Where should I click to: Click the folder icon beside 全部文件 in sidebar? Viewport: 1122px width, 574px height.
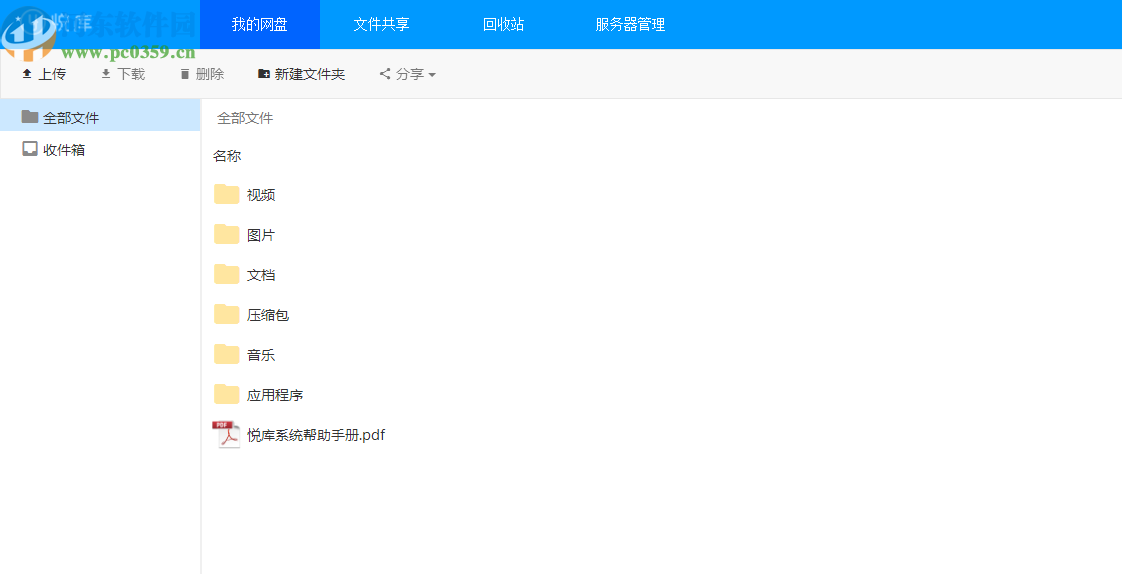pos(29,116)
